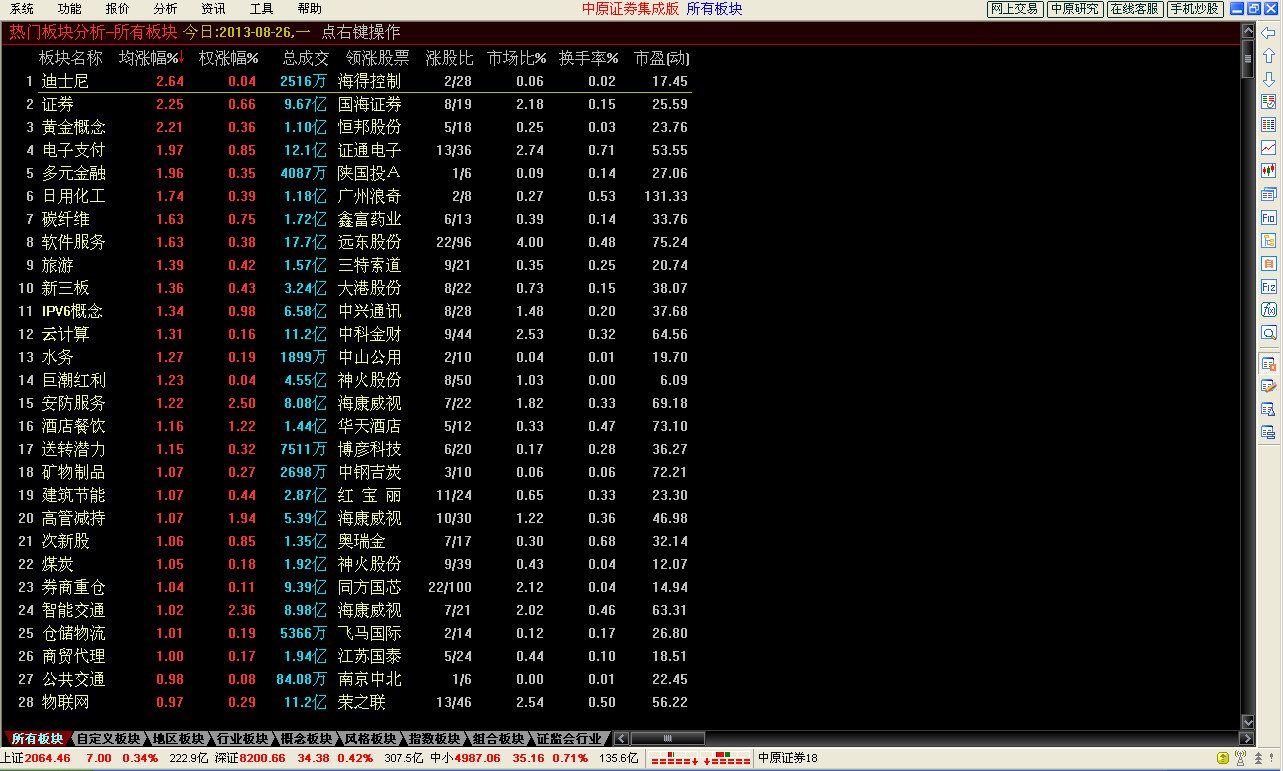Image resolution: width=1283 pixels, height=771 pixels.
Task: Click the vertical scrollbar up arrow
Action: pos(1247,31)
